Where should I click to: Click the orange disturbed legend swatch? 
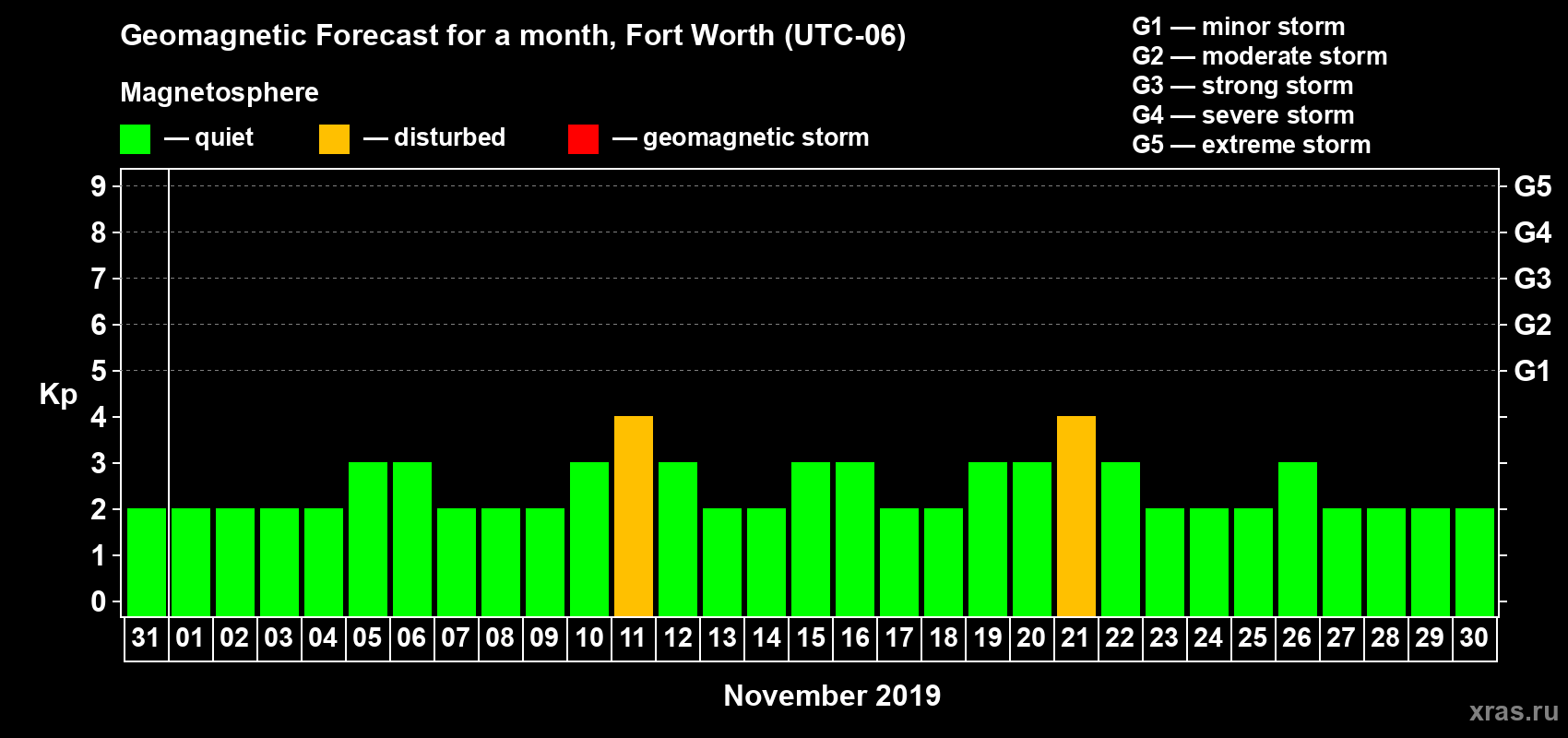pos(334,139)
